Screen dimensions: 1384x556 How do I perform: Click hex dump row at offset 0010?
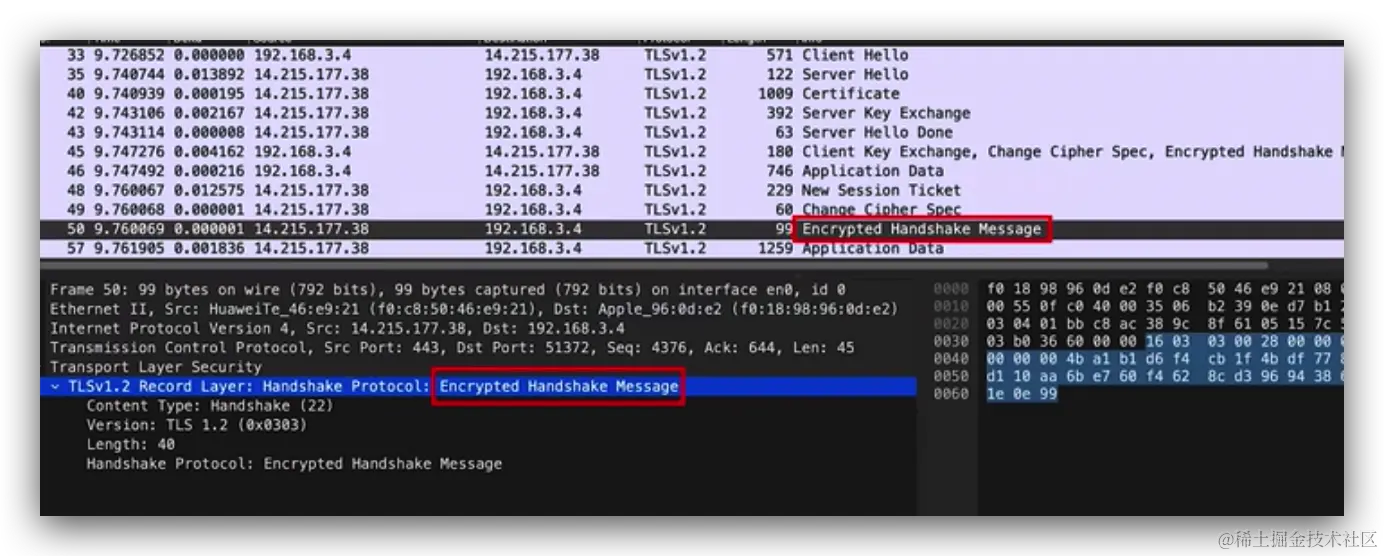pyautogui.click(x=1138, y=306)
